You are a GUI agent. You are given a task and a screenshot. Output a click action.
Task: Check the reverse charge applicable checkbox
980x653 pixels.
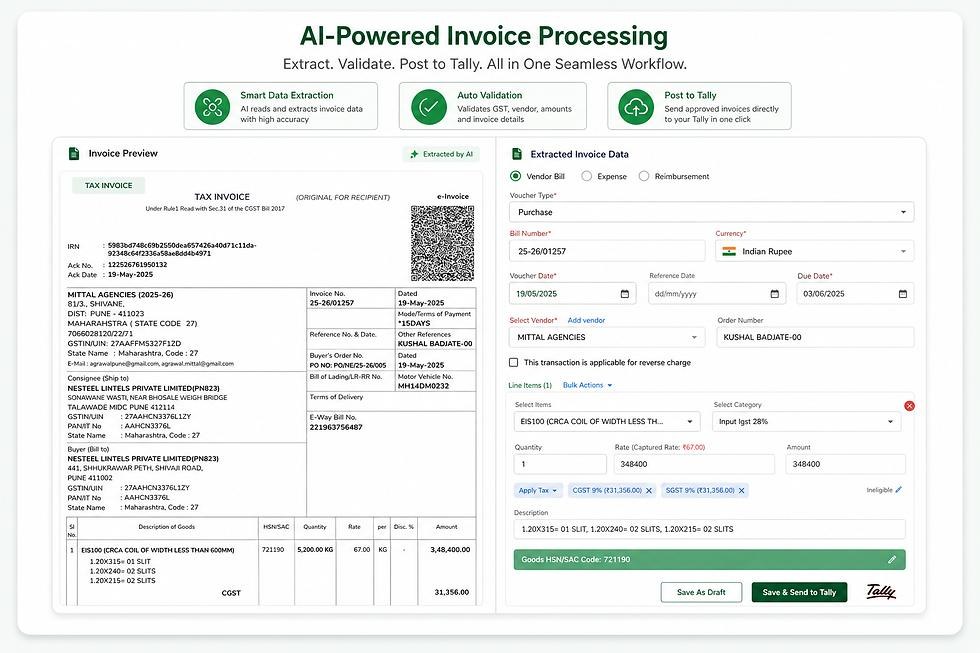514,362
